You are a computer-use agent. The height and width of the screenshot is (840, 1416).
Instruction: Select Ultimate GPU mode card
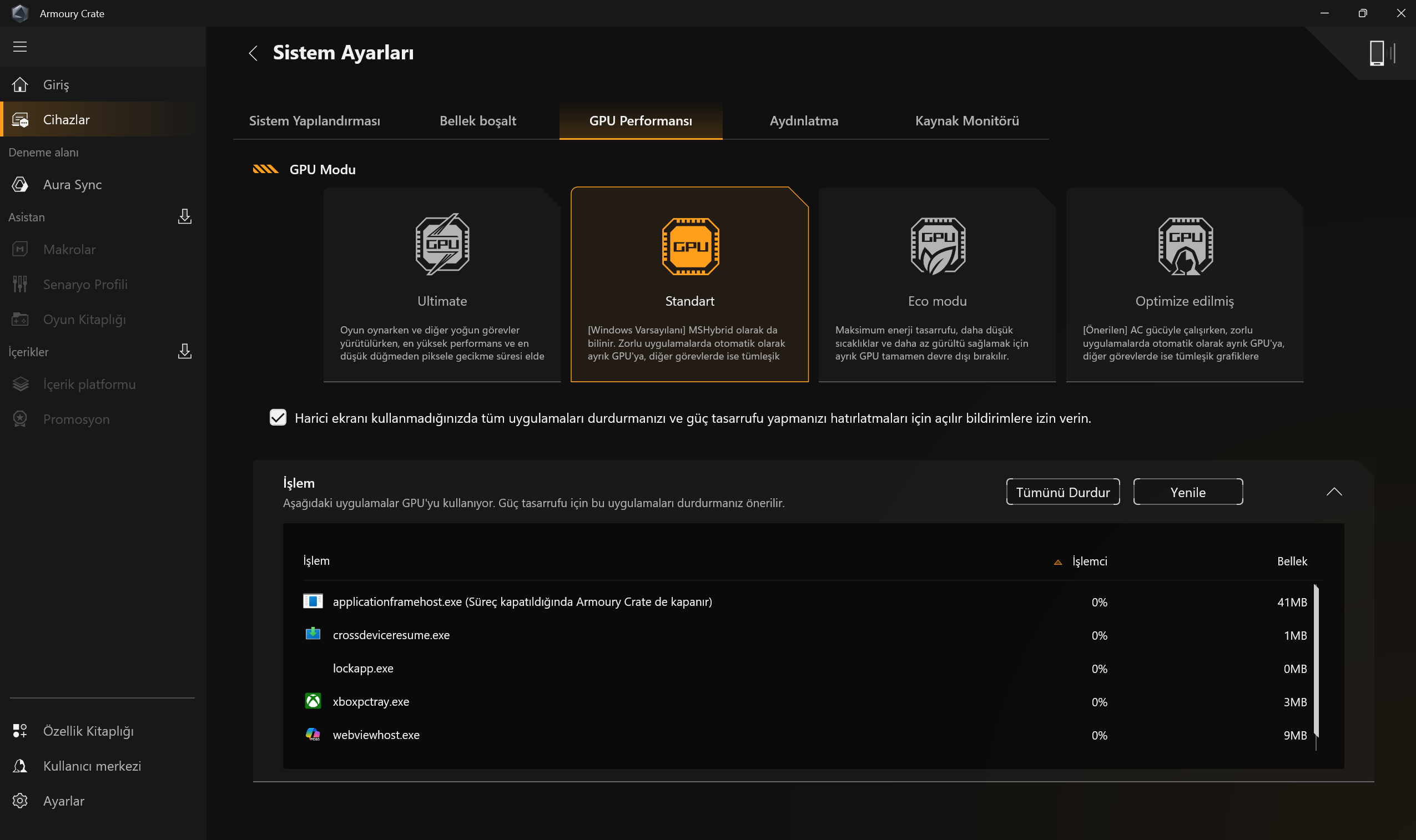click(442, 285)
